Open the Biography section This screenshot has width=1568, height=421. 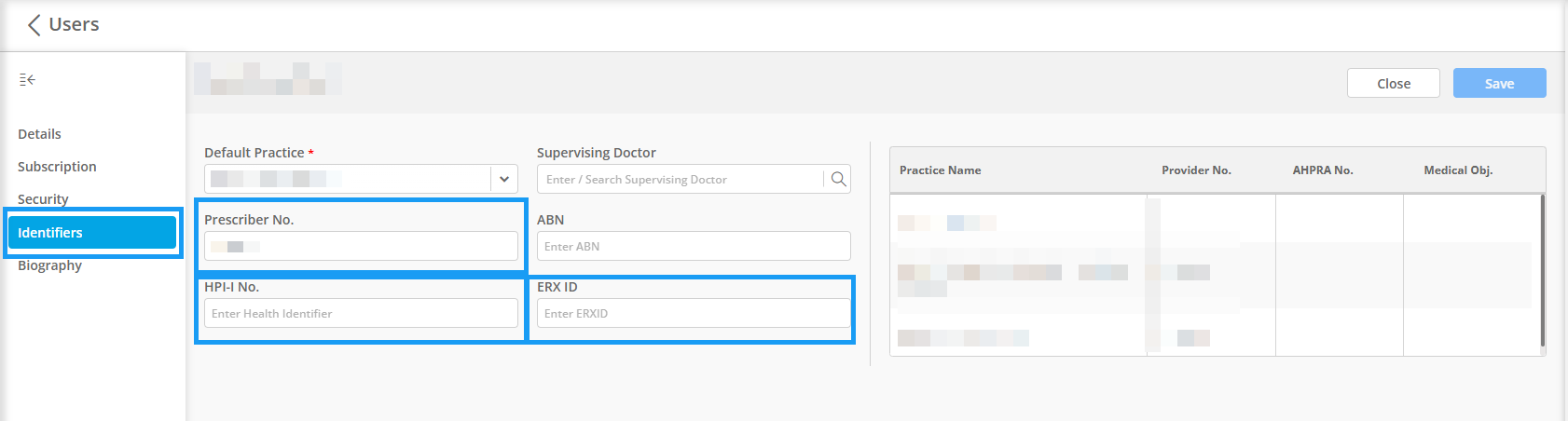tap(49, 265)
